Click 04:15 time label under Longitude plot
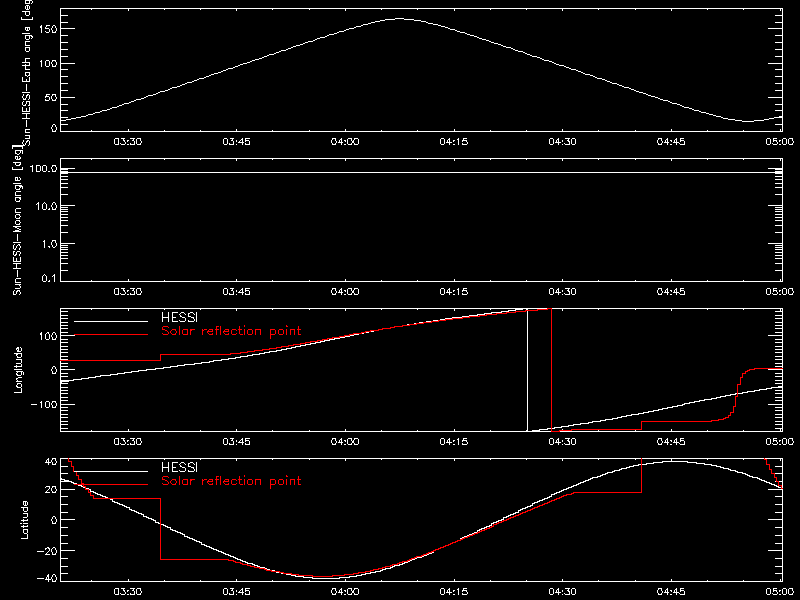Screen dimensions: 800x600 454,441
